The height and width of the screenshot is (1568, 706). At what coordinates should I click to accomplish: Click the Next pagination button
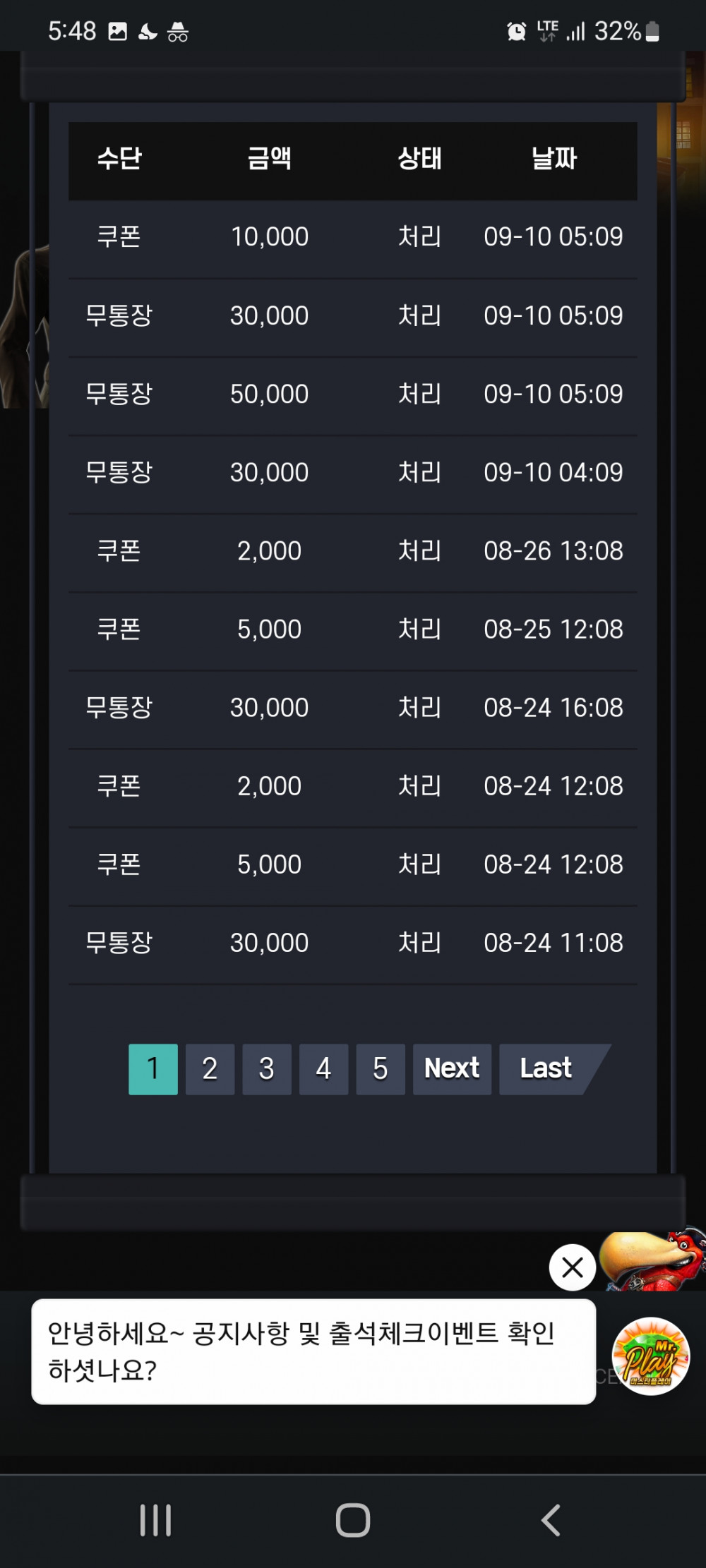click(452, 1069)
